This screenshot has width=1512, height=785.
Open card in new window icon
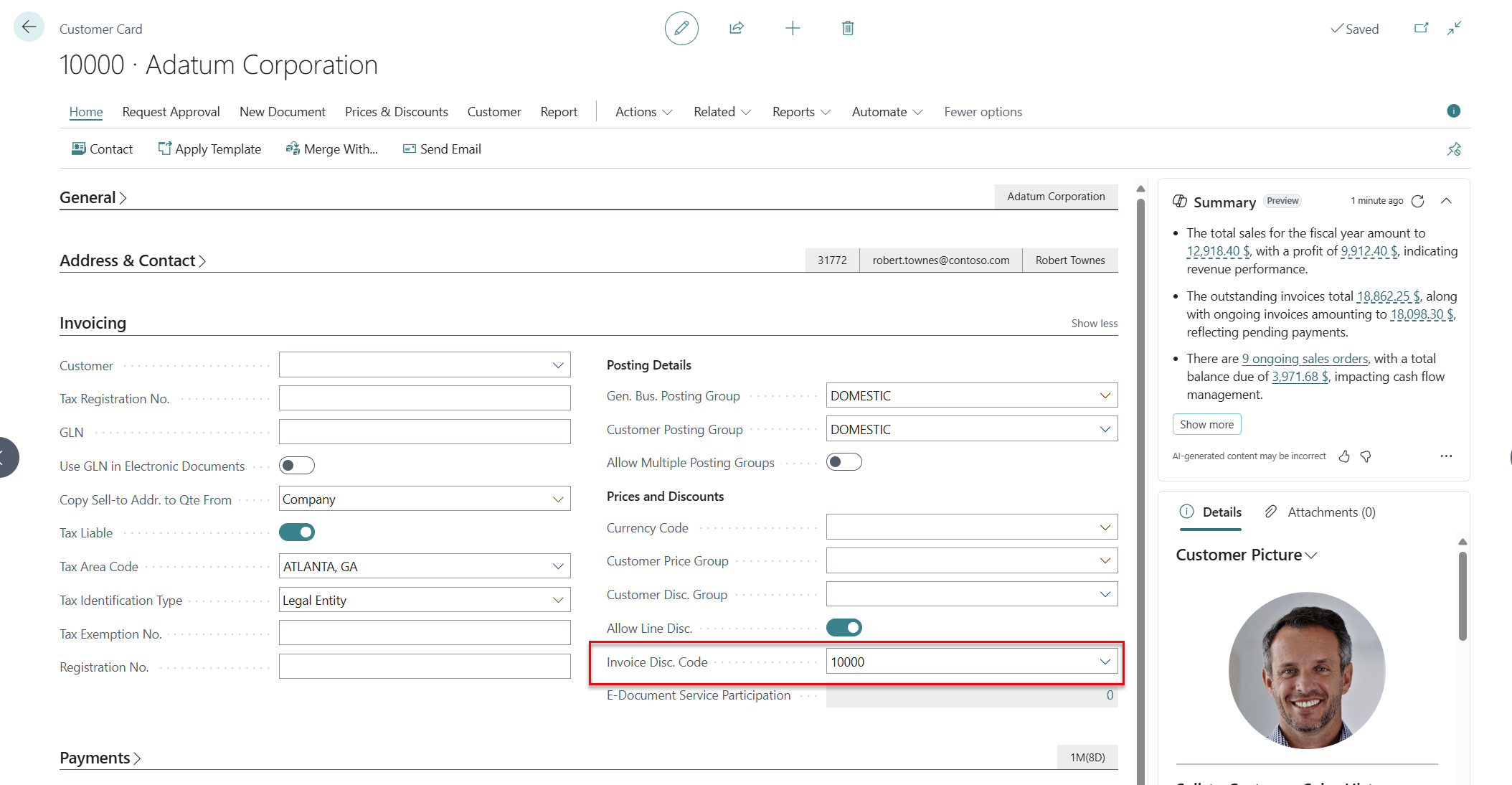pos(1421,28)
